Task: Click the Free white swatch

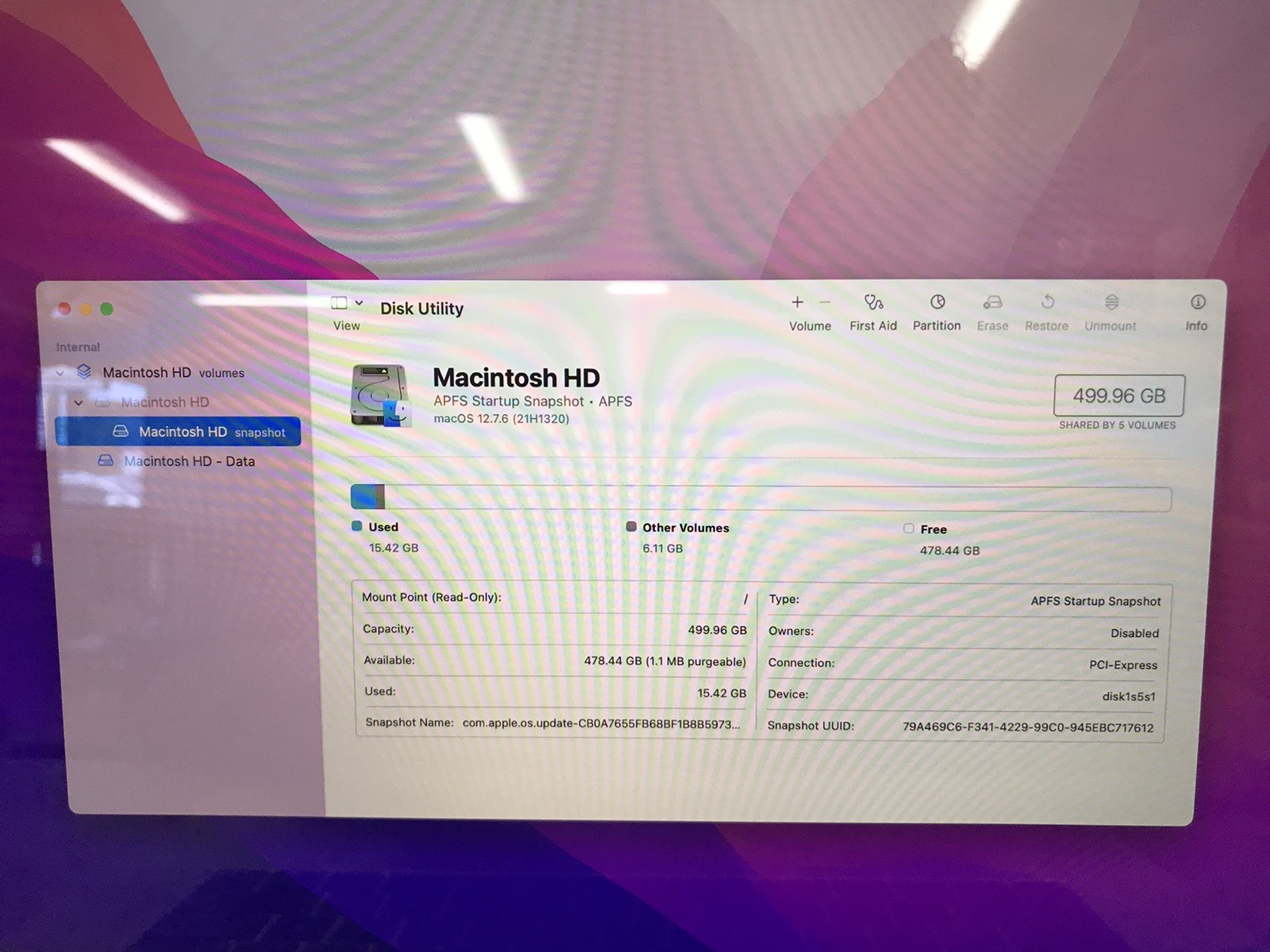Action: (x=909, y=528)
